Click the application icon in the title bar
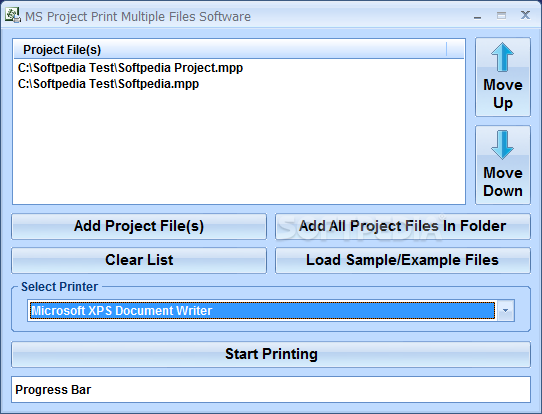542x414 pixels. point(13,16)
